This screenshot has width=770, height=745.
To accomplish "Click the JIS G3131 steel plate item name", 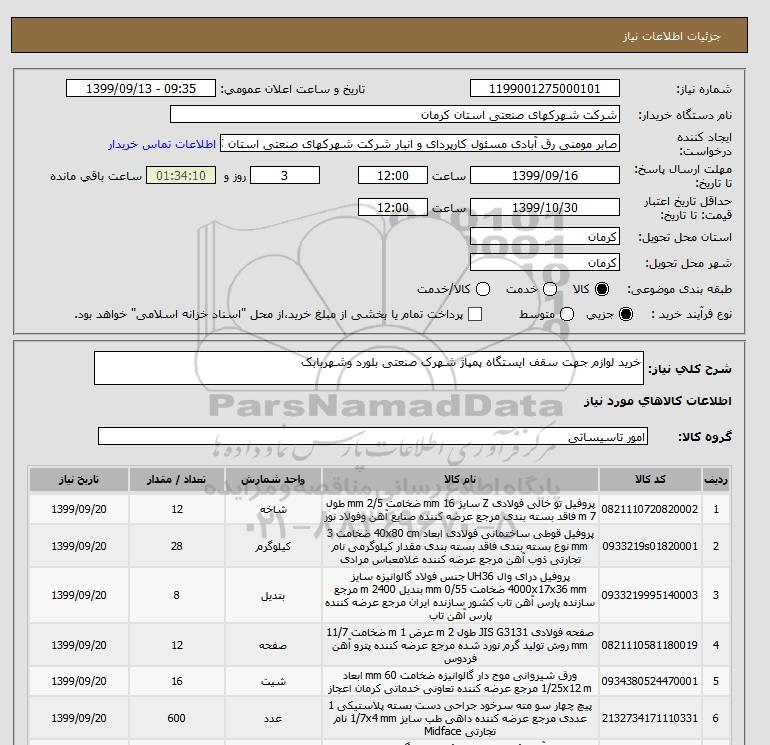I will pos(460,645).
